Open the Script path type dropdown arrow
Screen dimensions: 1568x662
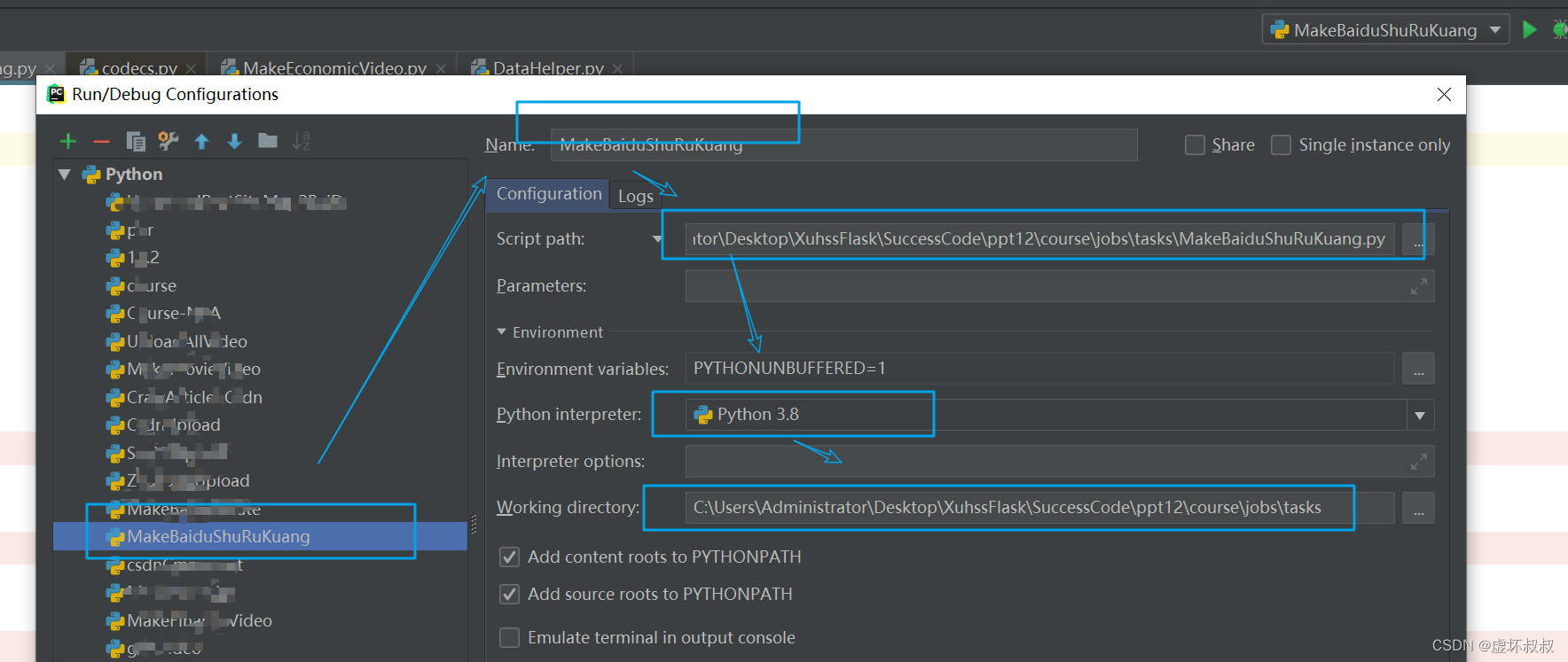657,239
